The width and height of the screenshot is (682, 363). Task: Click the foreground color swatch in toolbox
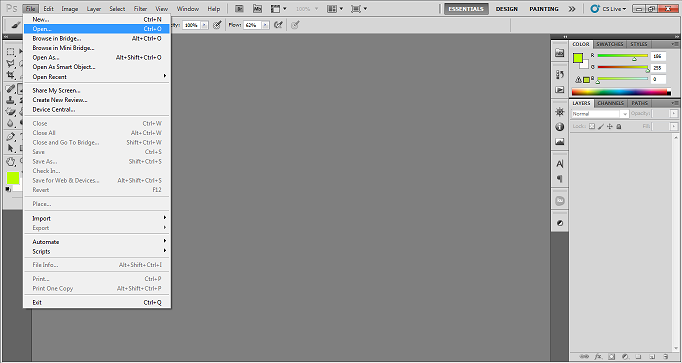[x=13, y=178]
